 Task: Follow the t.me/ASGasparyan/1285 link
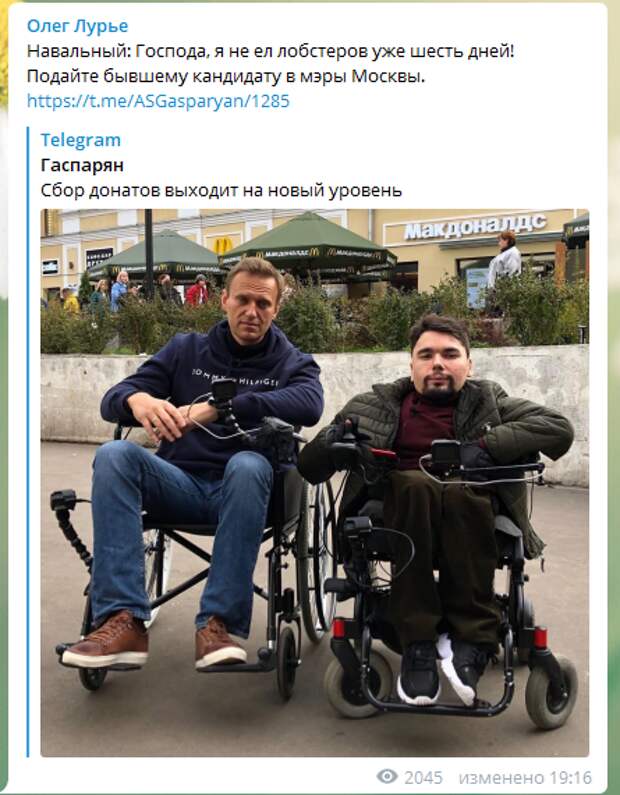[x=158, y=101]
